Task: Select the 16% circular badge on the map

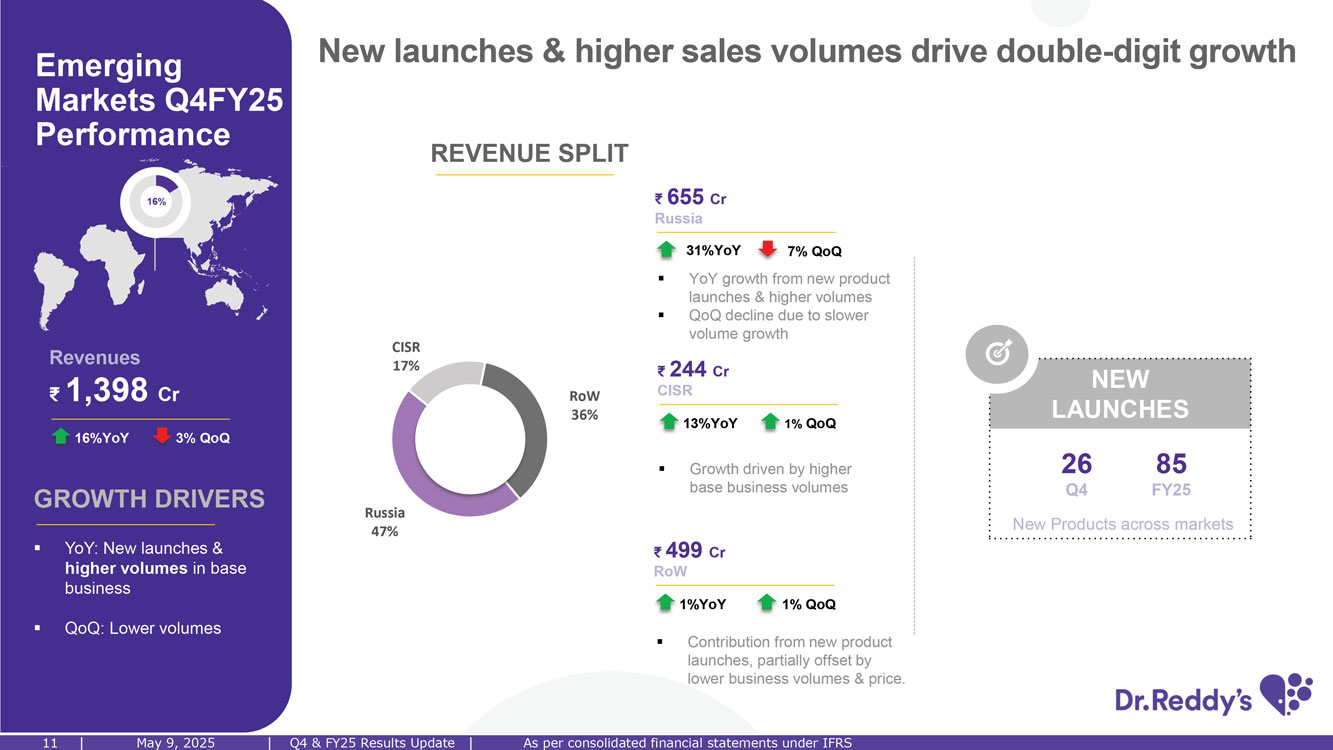Action: [x=156, y=202]
